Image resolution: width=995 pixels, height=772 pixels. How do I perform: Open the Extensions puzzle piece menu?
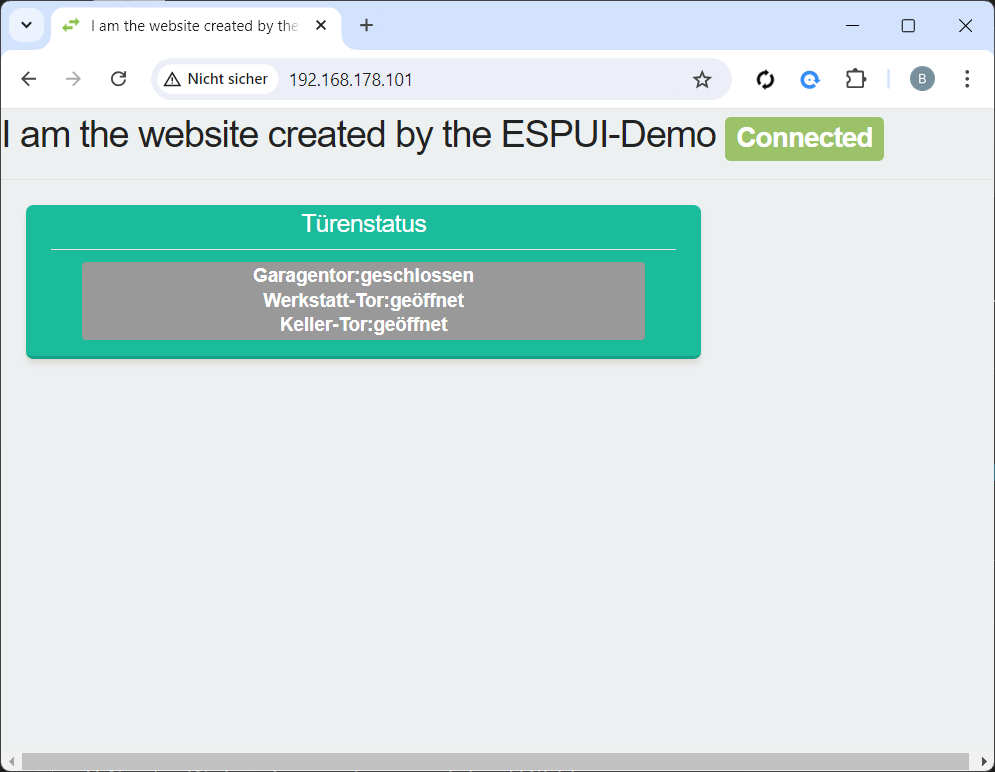[855, 79]
